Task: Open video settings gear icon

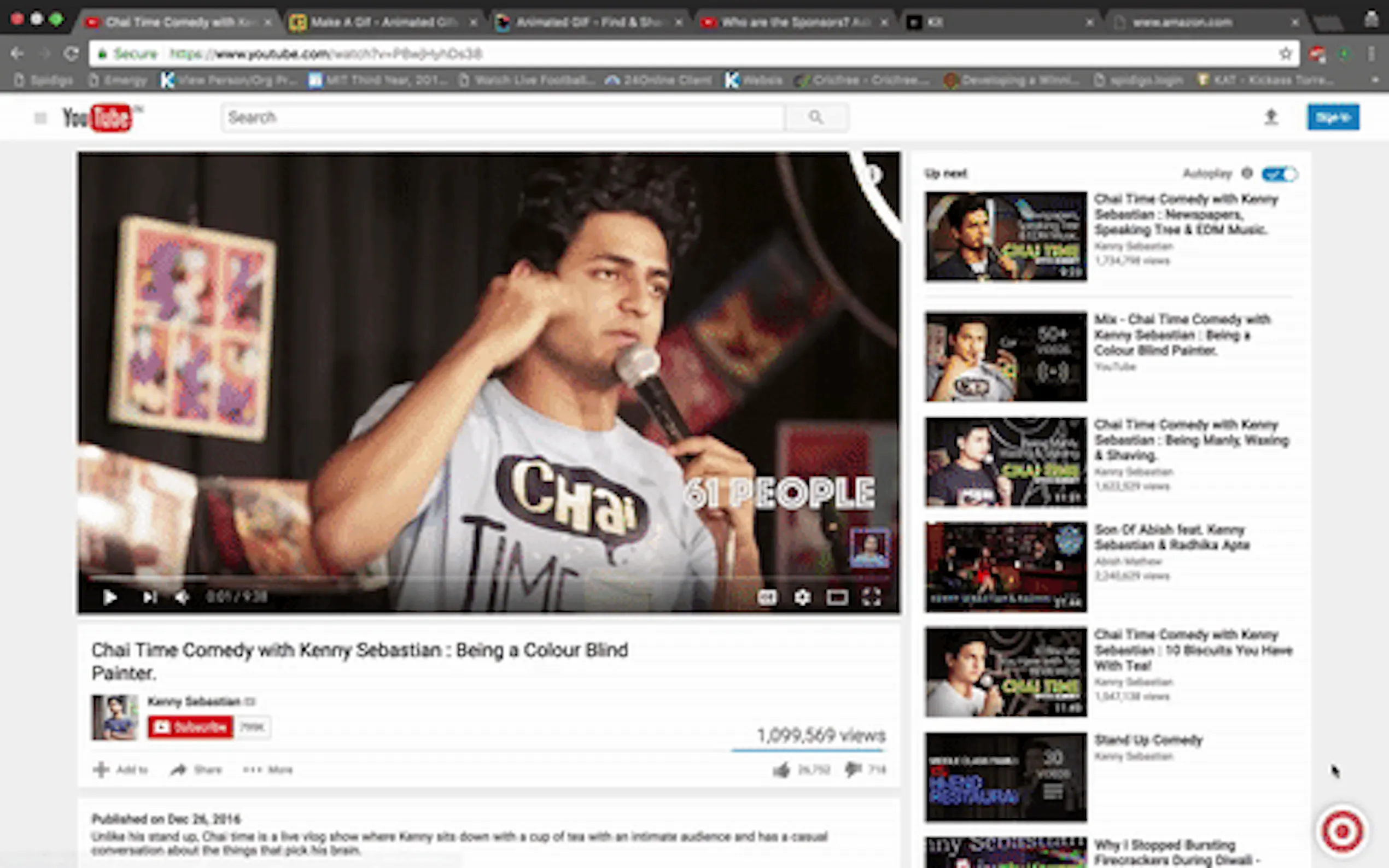Action: pos(802,597)
